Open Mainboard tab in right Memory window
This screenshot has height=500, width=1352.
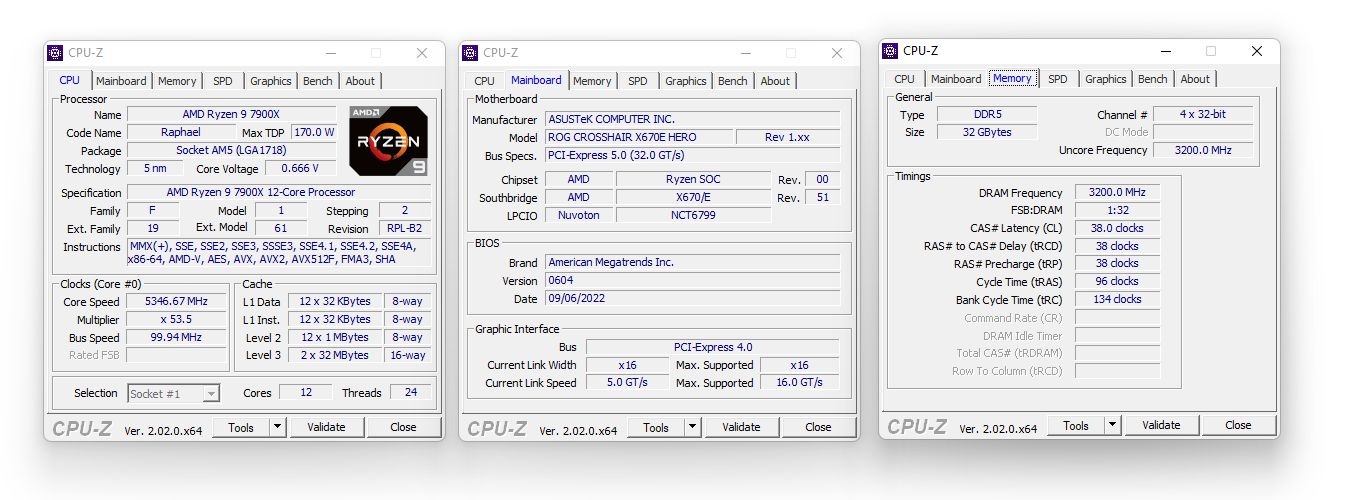click(x=956, y=79)
